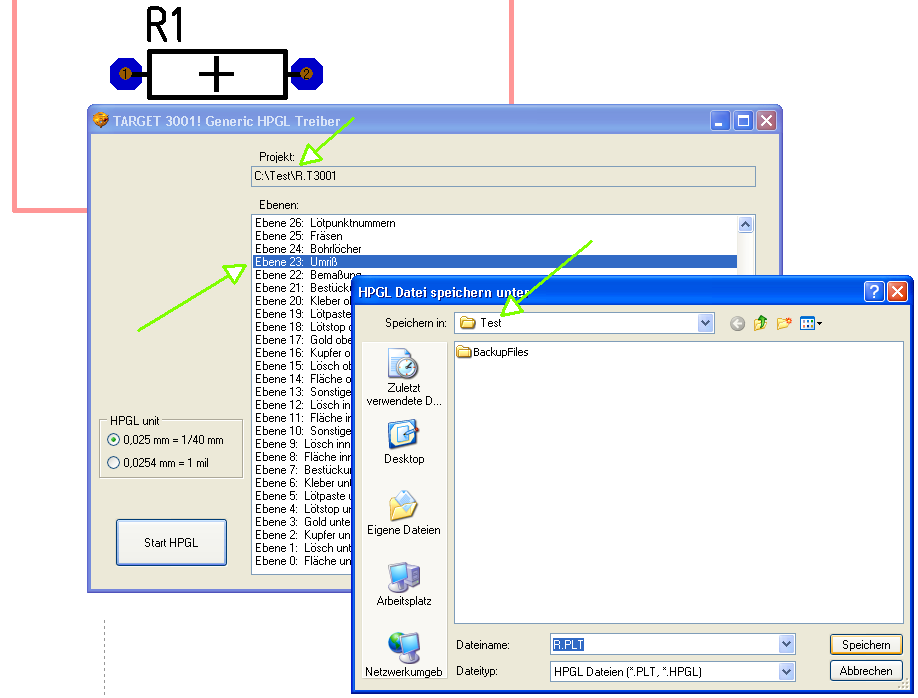Click Start HPGL button
The height and width of the screenshot is (698, 918).
click(x=171, y=542)
